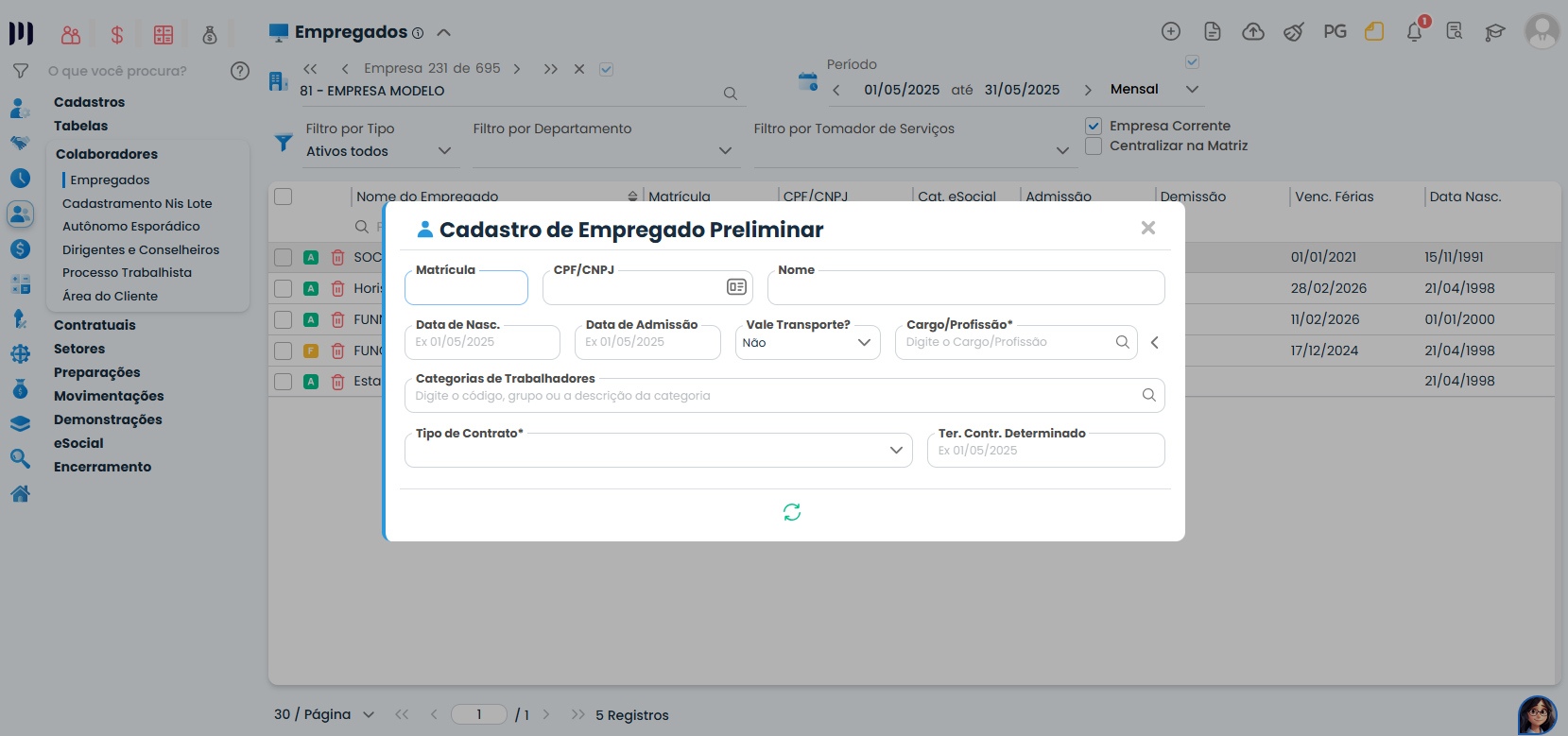Viewport: 1568px width, 736px height.
Task: Click the notification bell icon
Action: click(1414, 32)
